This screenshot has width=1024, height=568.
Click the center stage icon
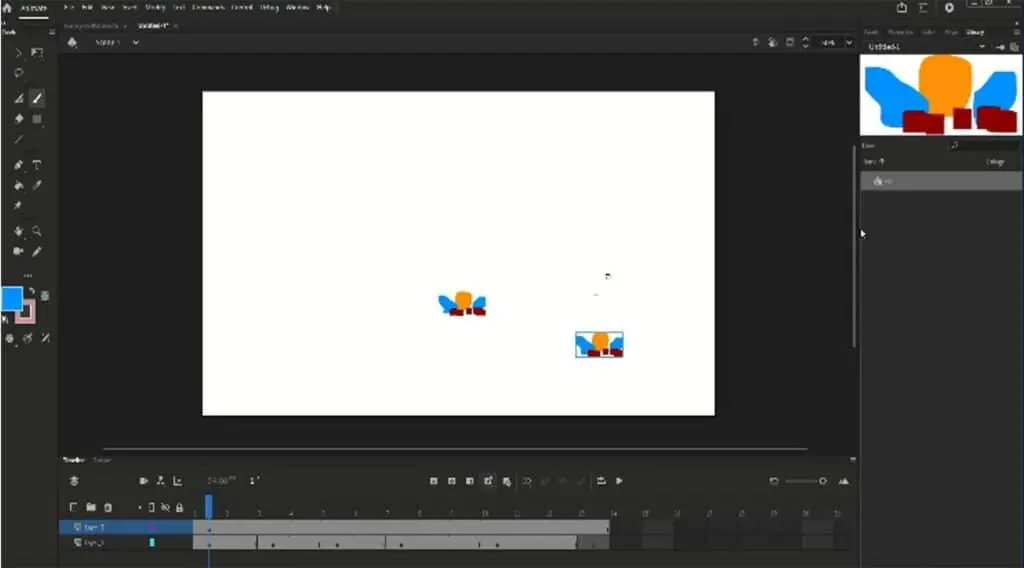click(755, 42)
